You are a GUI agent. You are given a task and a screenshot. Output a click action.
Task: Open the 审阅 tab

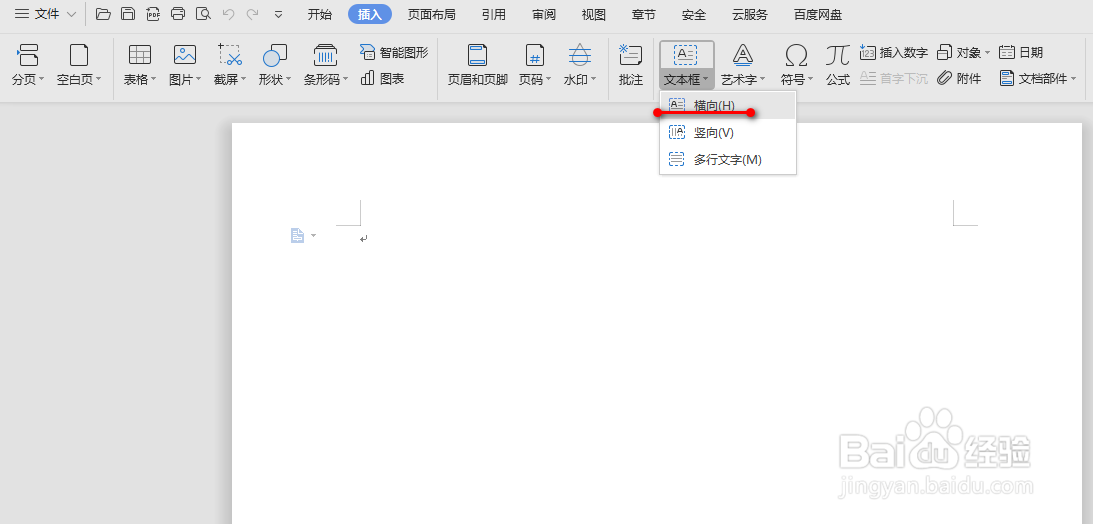pyautogui.click(x=544, y=15)
